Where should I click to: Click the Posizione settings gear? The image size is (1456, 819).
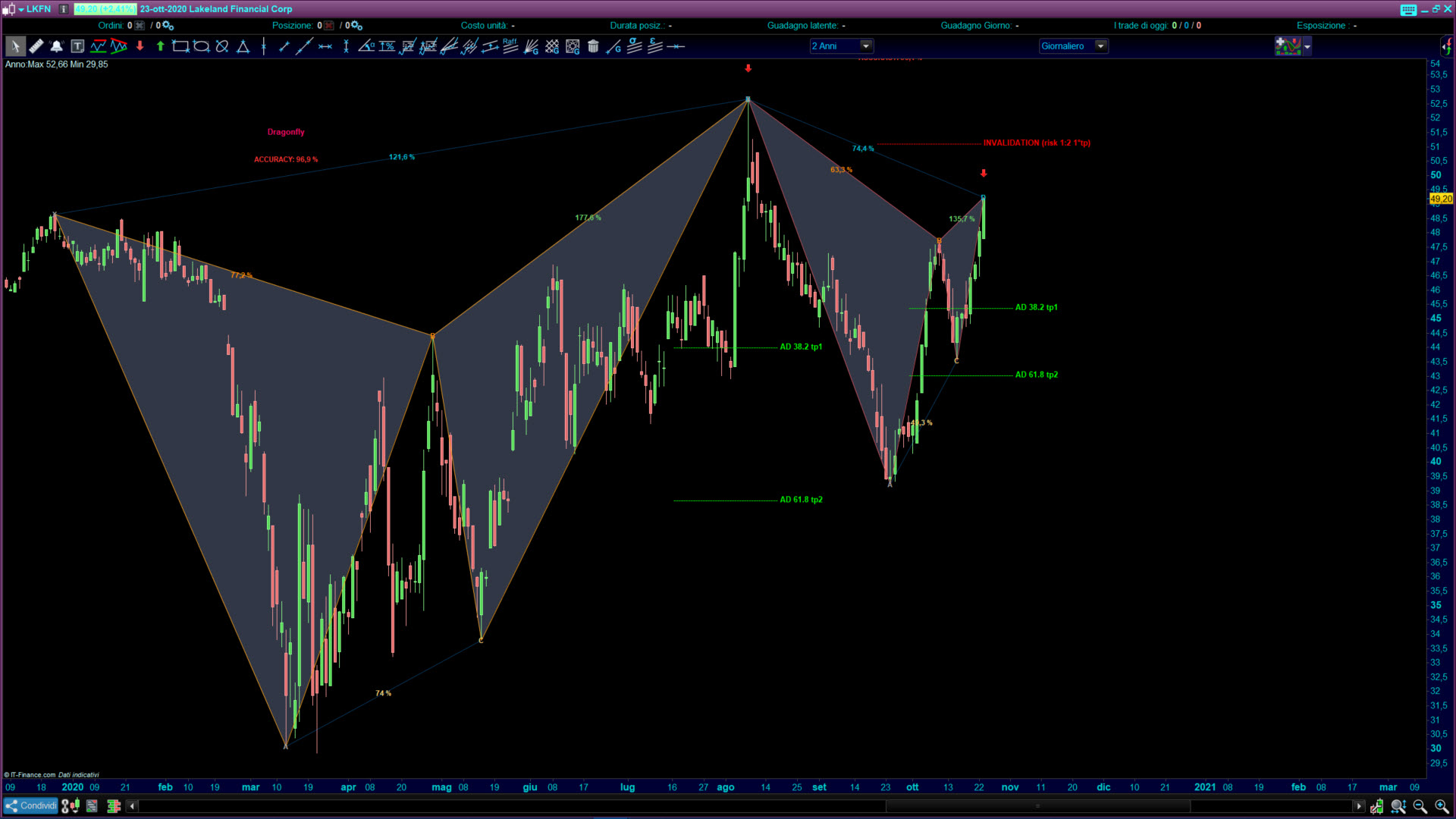point(356,26)
